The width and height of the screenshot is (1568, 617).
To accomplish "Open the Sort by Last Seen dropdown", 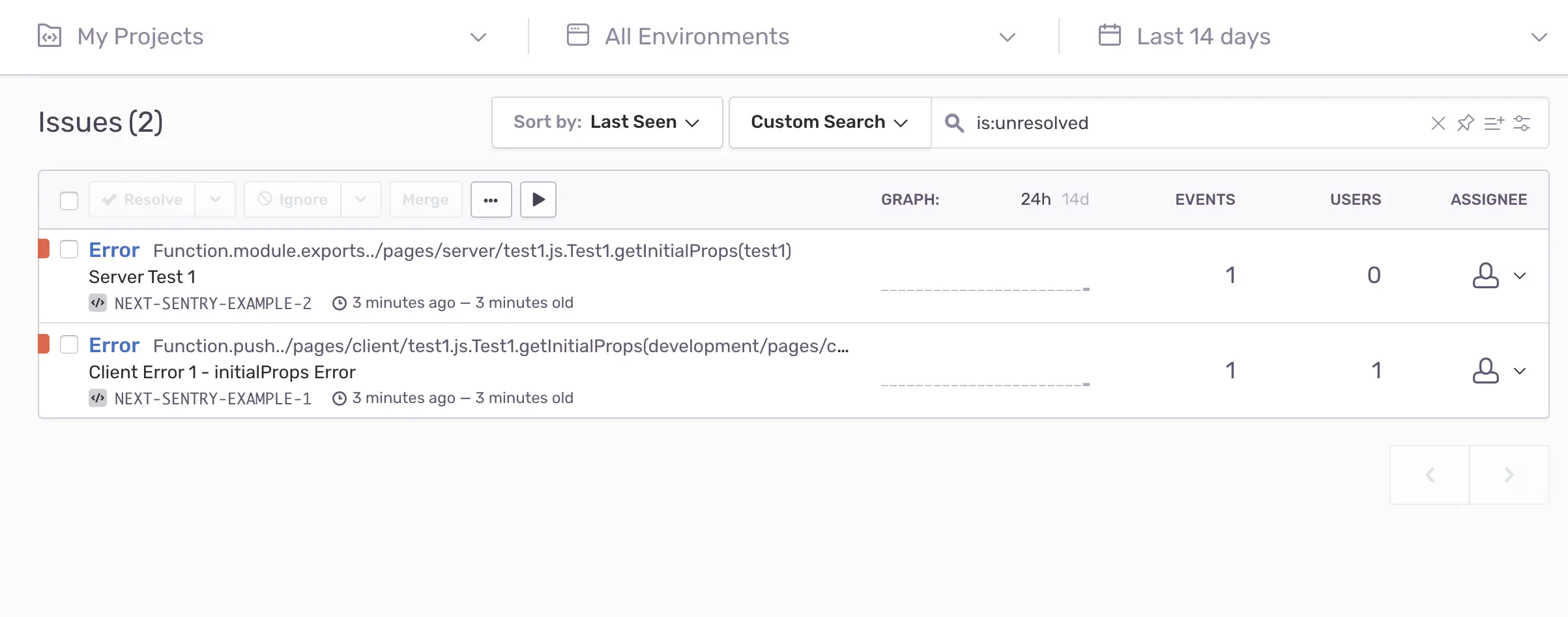I will 607,123.
